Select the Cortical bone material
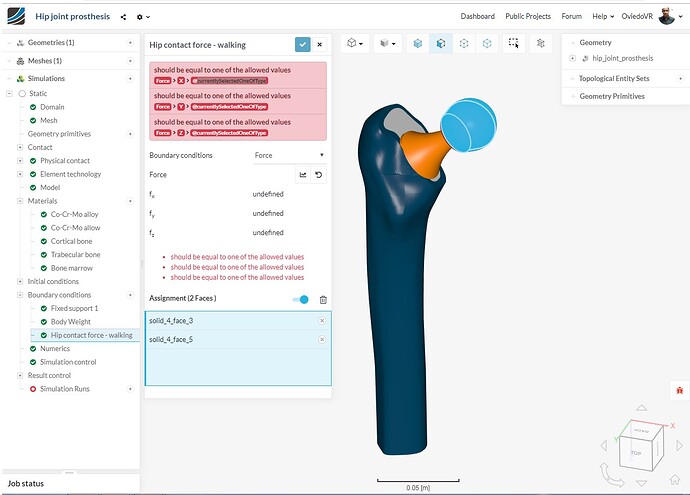The image size is (690, 495). (x=71, y=241)
